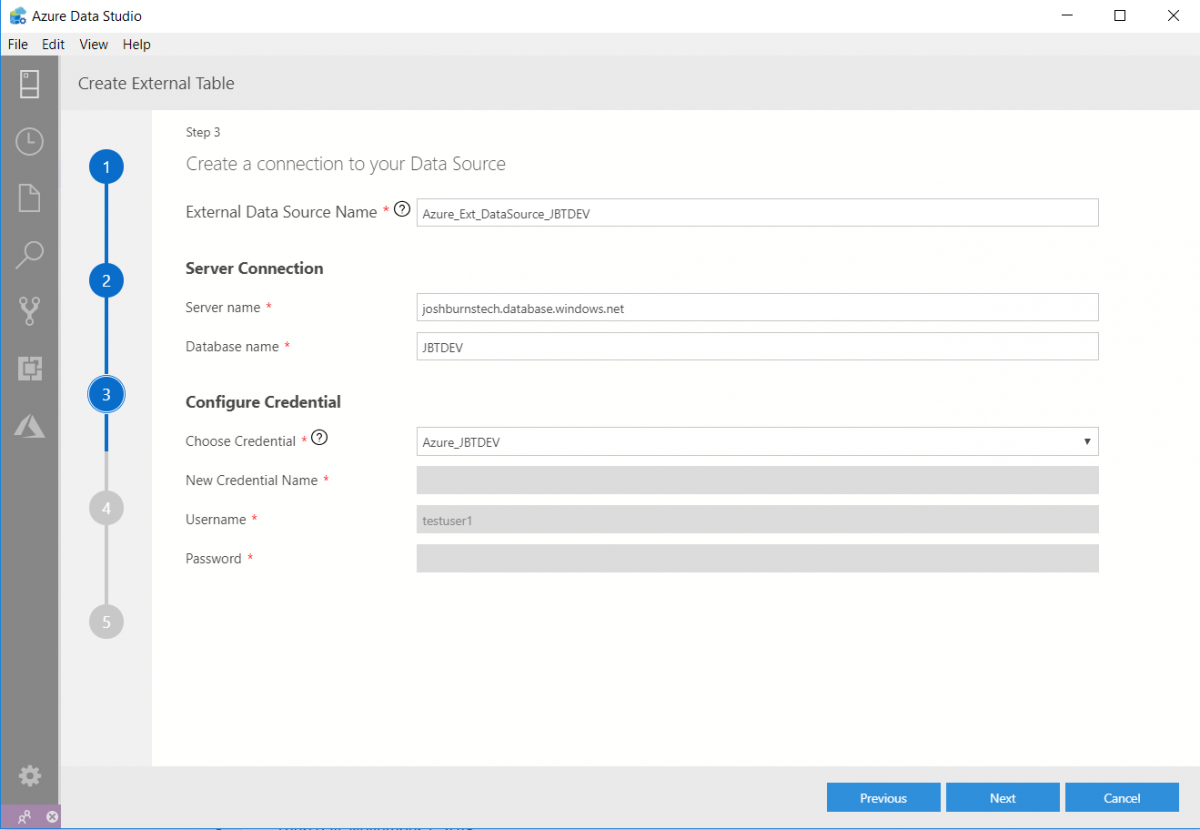
Task: Select wizard step 4 circle
Action: click(106, 509)
